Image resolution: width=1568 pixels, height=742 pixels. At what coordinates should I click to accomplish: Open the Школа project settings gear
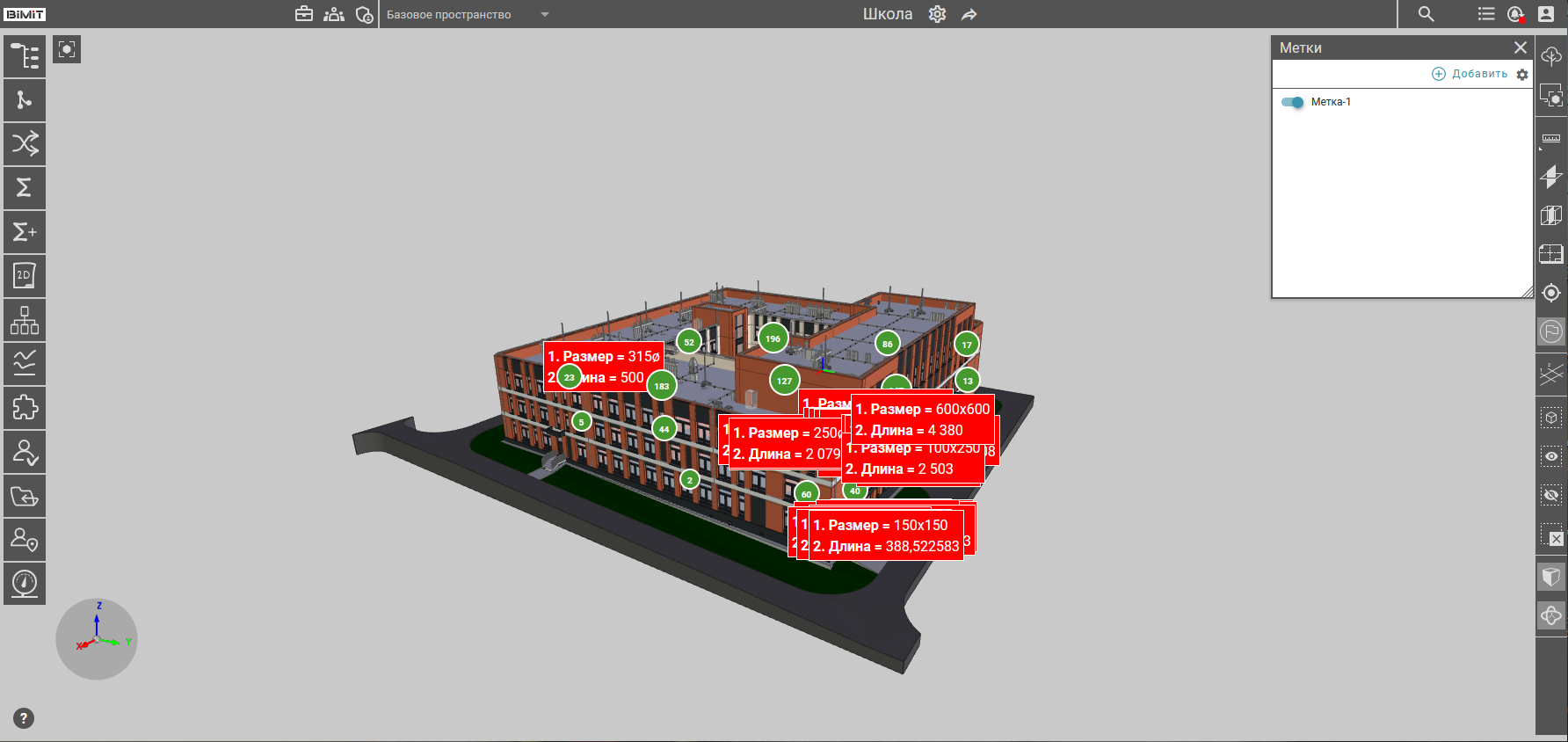(938, 14)
